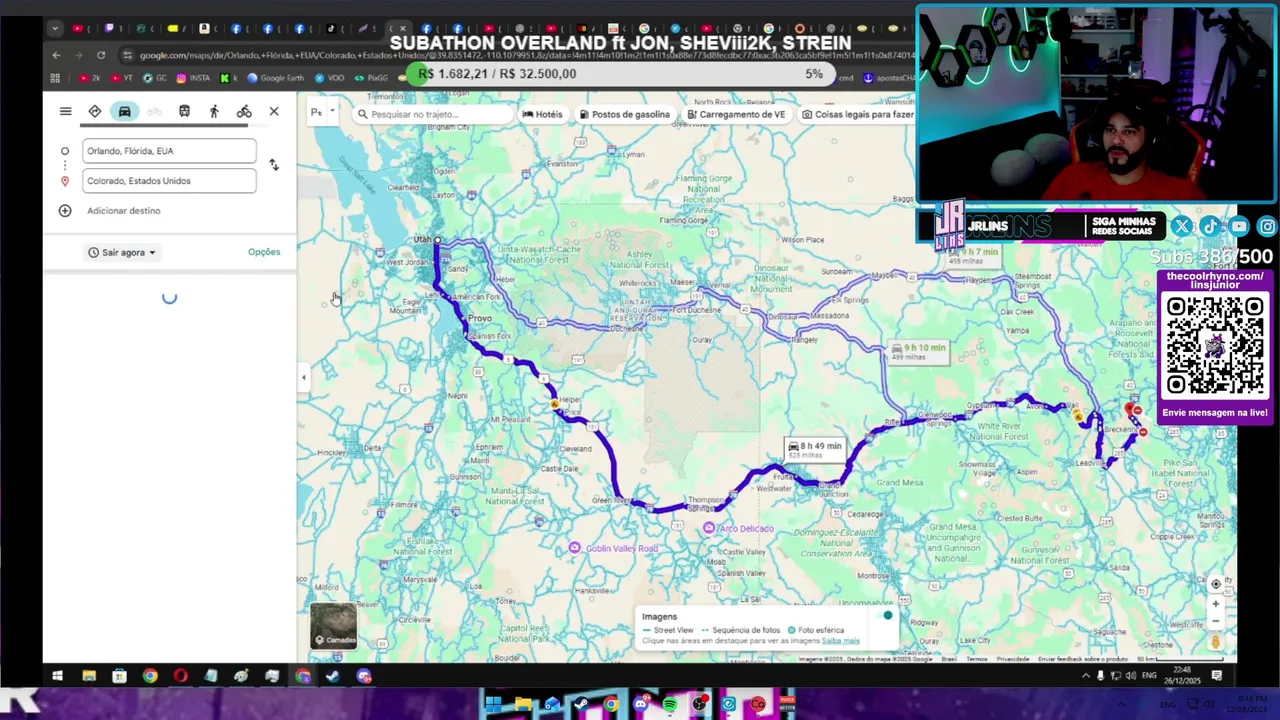Add another destination with plus icon
Image resolution: width=1280 pixels, height=720 pixels.
tap(65, 211)
